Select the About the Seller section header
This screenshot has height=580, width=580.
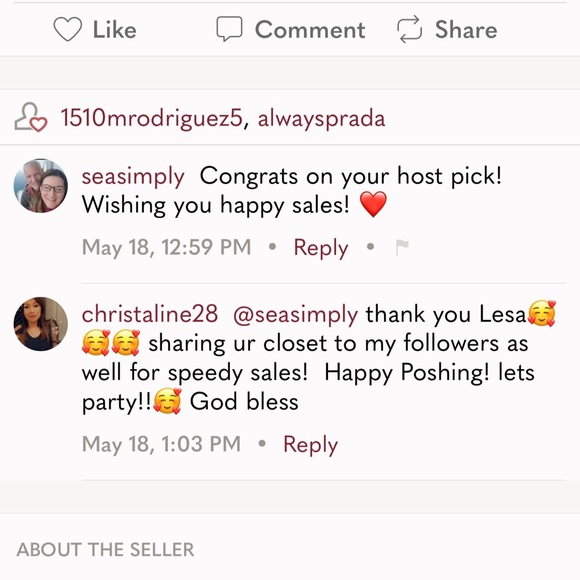click(x=105, y=550)
